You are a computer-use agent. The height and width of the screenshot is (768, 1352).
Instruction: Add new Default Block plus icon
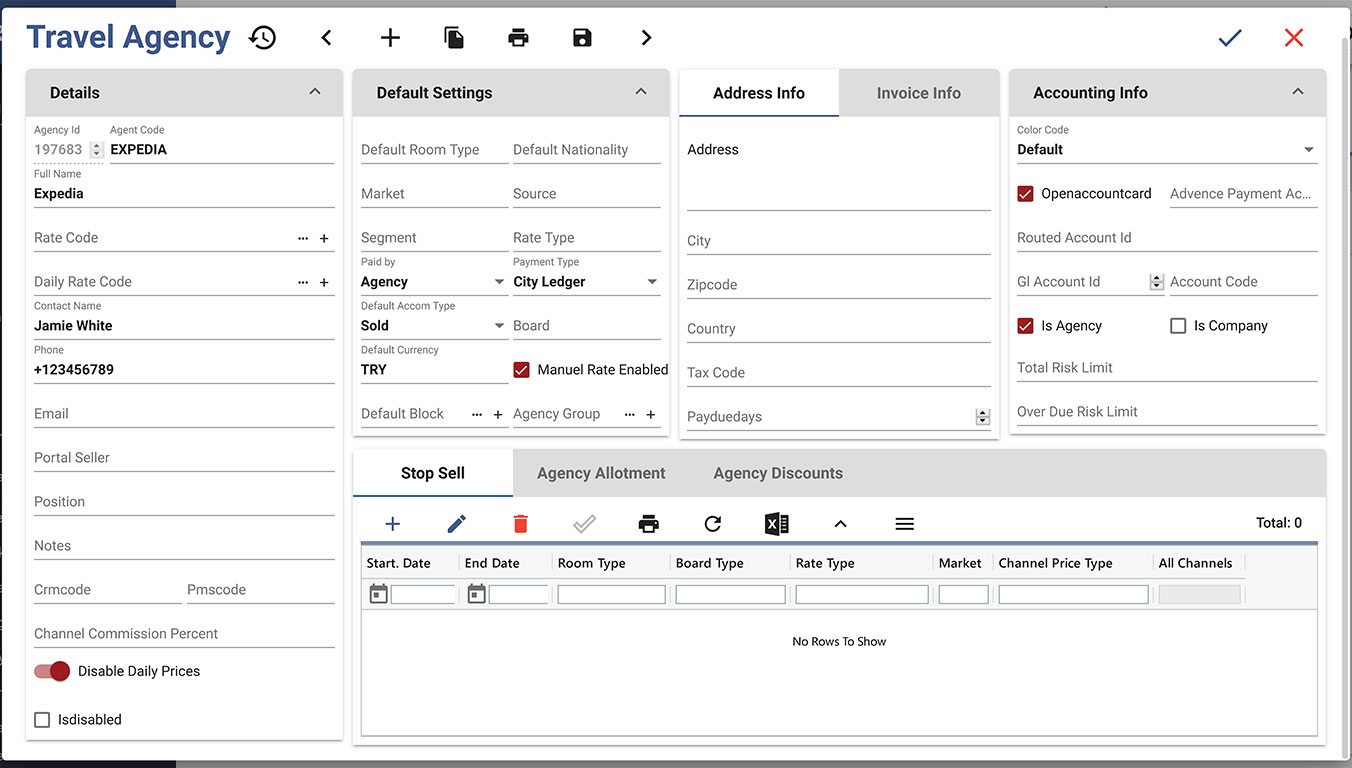point(498,415)
